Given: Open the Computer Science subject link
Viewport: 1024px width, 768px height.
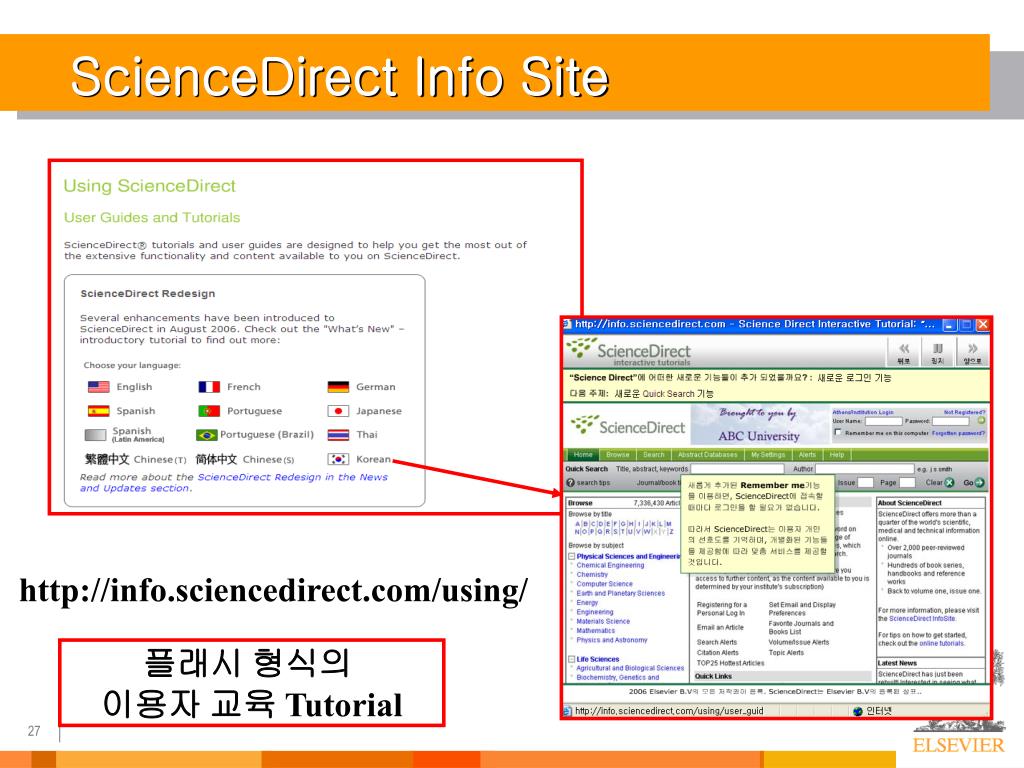Looking at the screenshot, I should pyautogui.click(x=605, y=584).
